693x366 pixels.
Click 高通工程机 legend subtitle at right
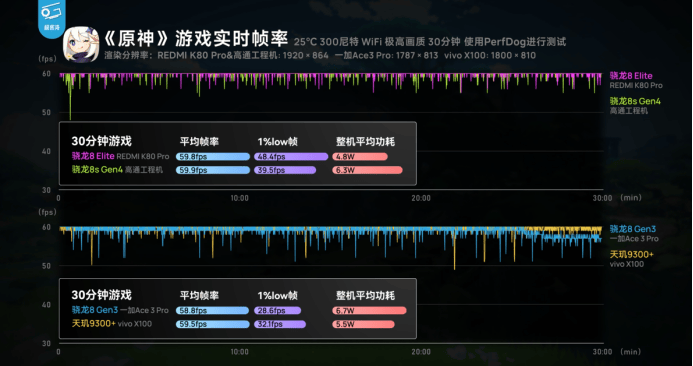point(628,111)
